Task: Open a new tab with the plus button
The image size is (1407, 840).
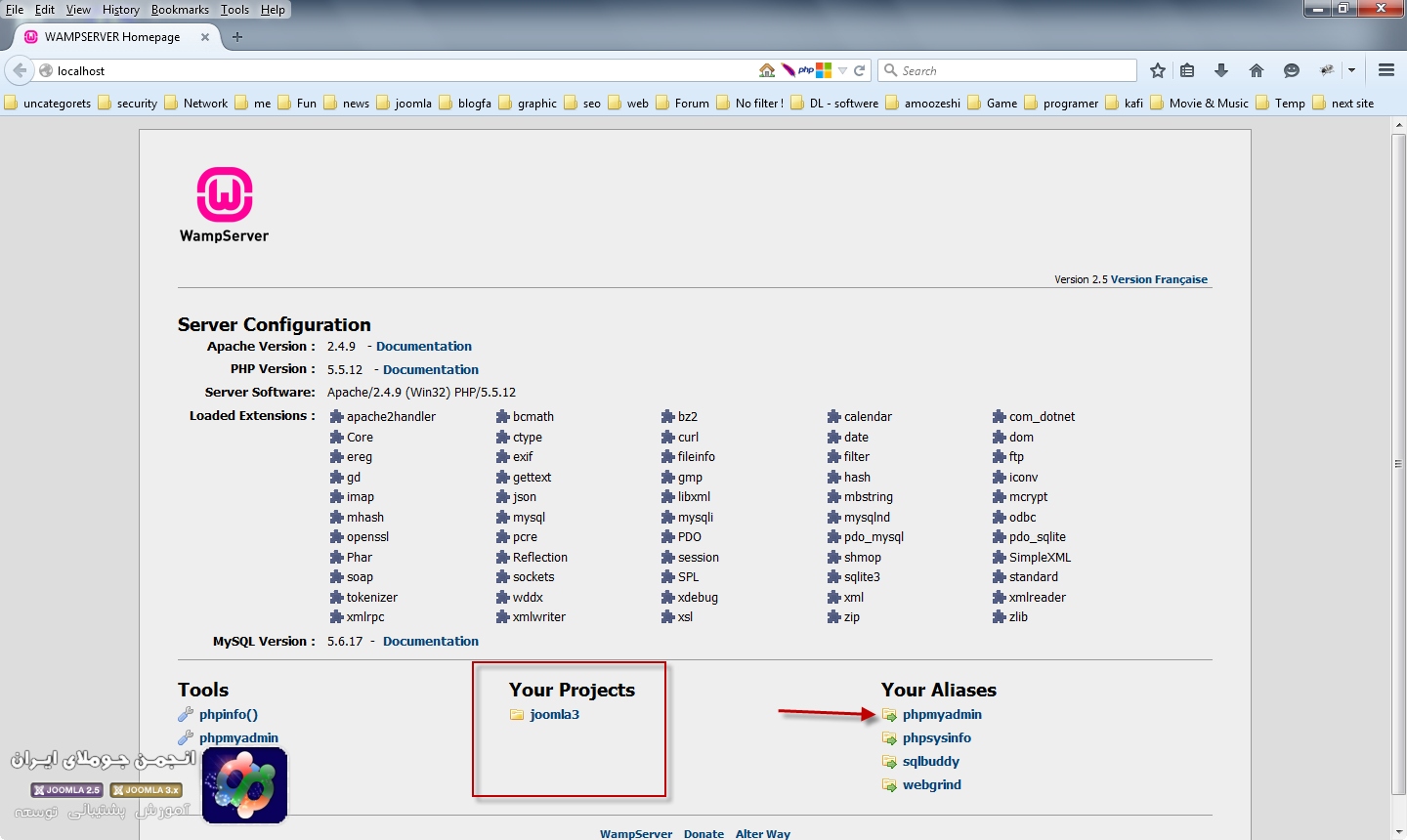Action: tap(236, 37)
